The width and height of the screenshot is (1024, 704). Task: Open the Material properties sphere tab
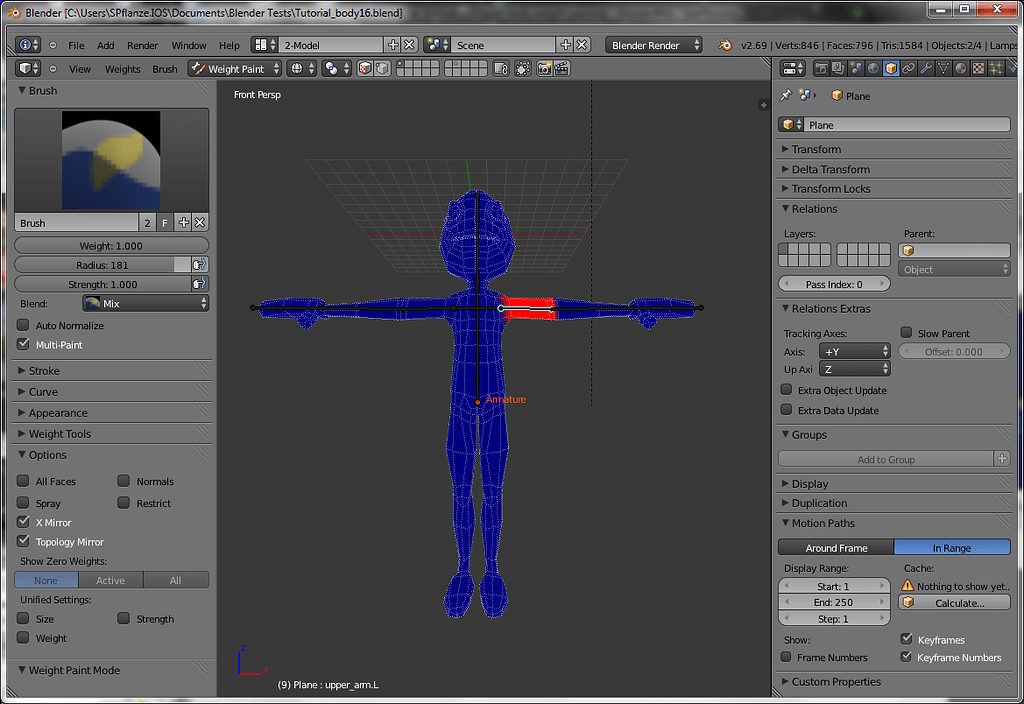tap(961, 69)
